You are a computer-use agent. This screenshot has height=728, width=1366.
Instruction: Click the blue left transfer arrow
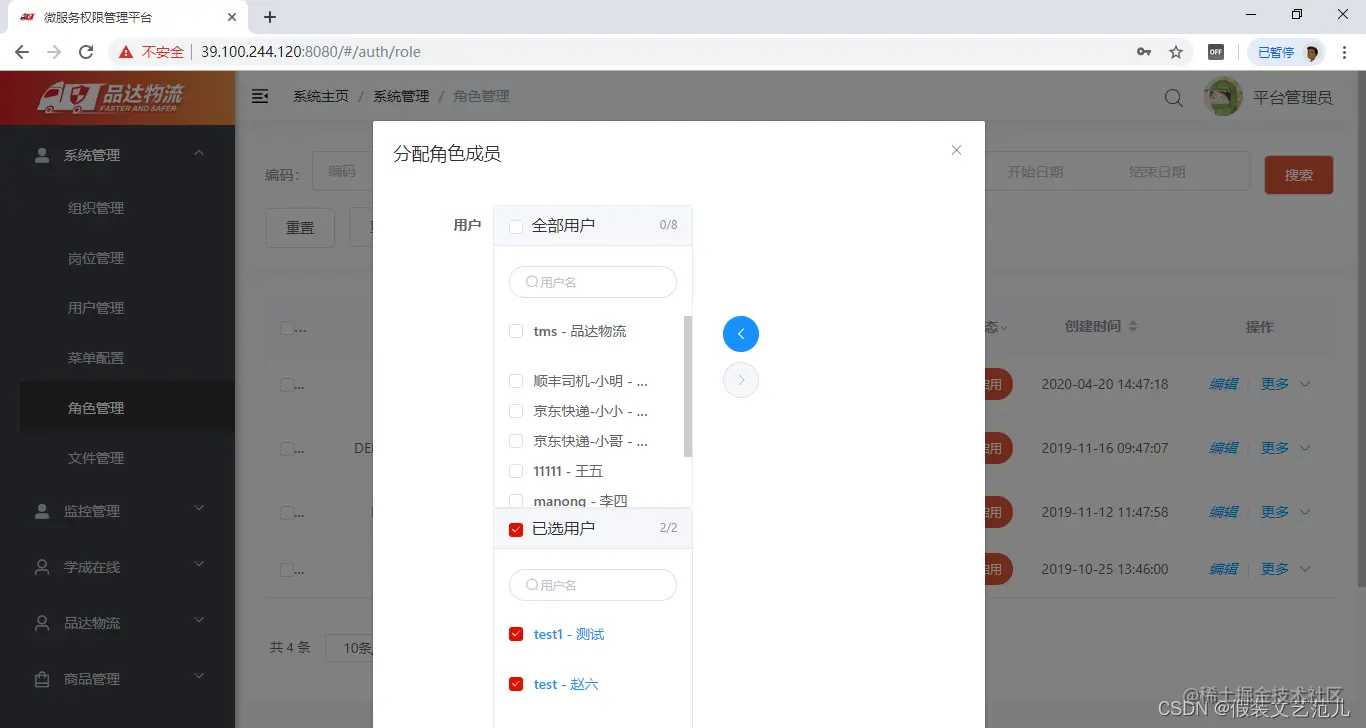[740, 333]
